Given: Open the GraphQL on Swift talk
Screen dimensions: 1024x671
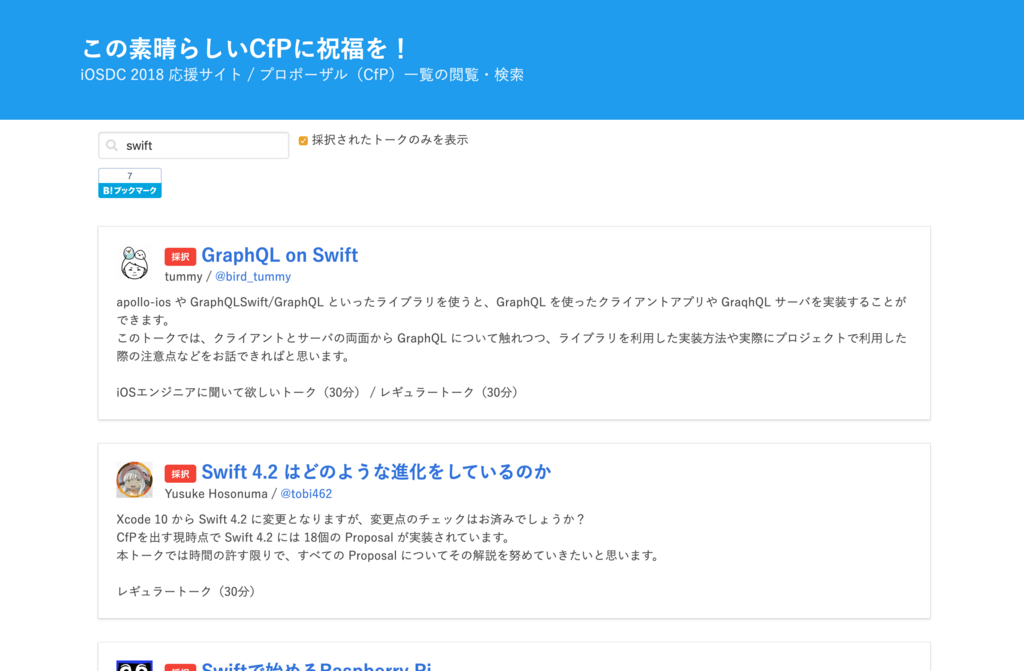Looking at the screenshot, I should click(x=280, y=255).
